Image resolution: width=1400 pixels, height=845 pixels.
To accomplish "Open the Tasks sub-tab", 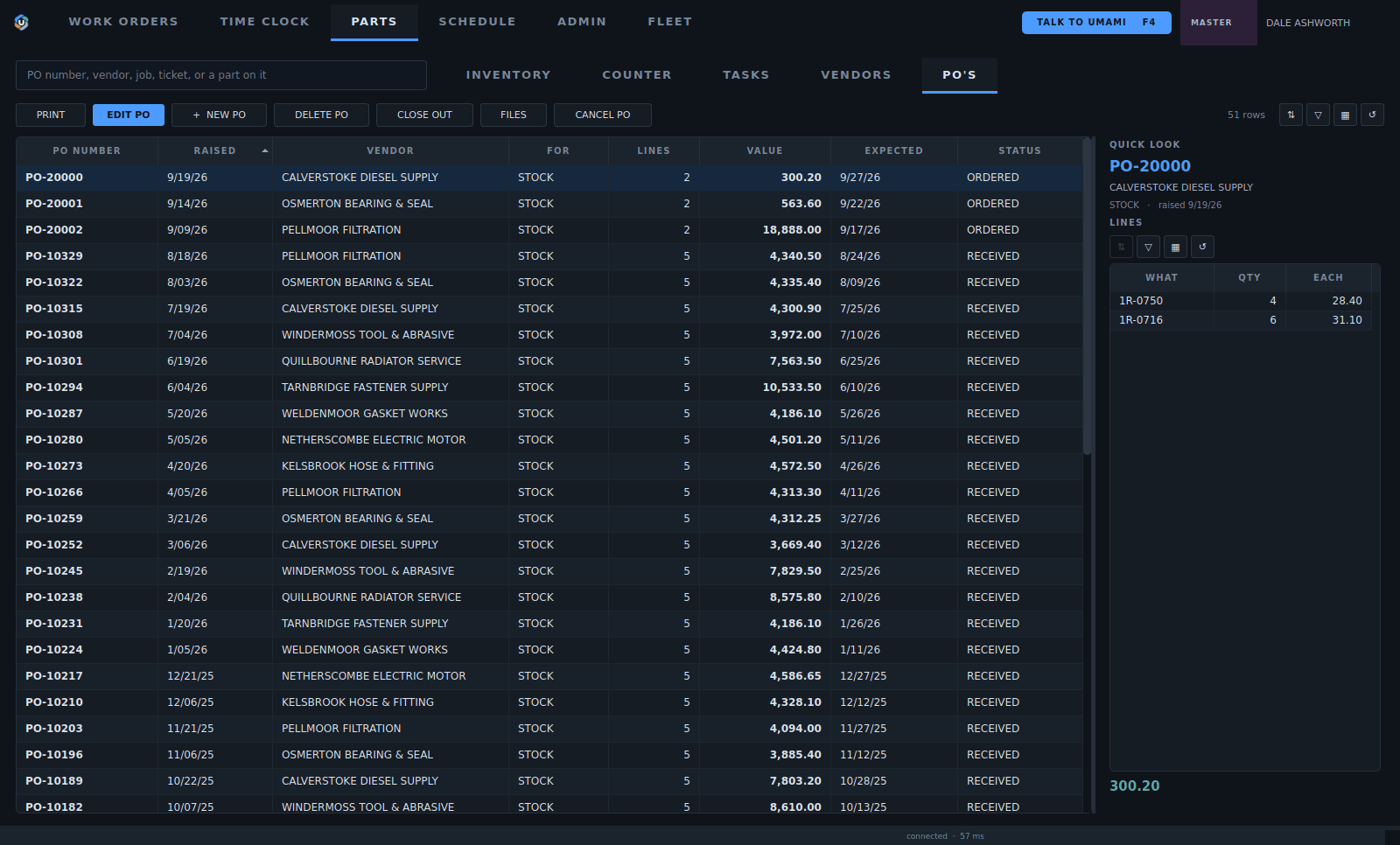I will coord(746,75).
